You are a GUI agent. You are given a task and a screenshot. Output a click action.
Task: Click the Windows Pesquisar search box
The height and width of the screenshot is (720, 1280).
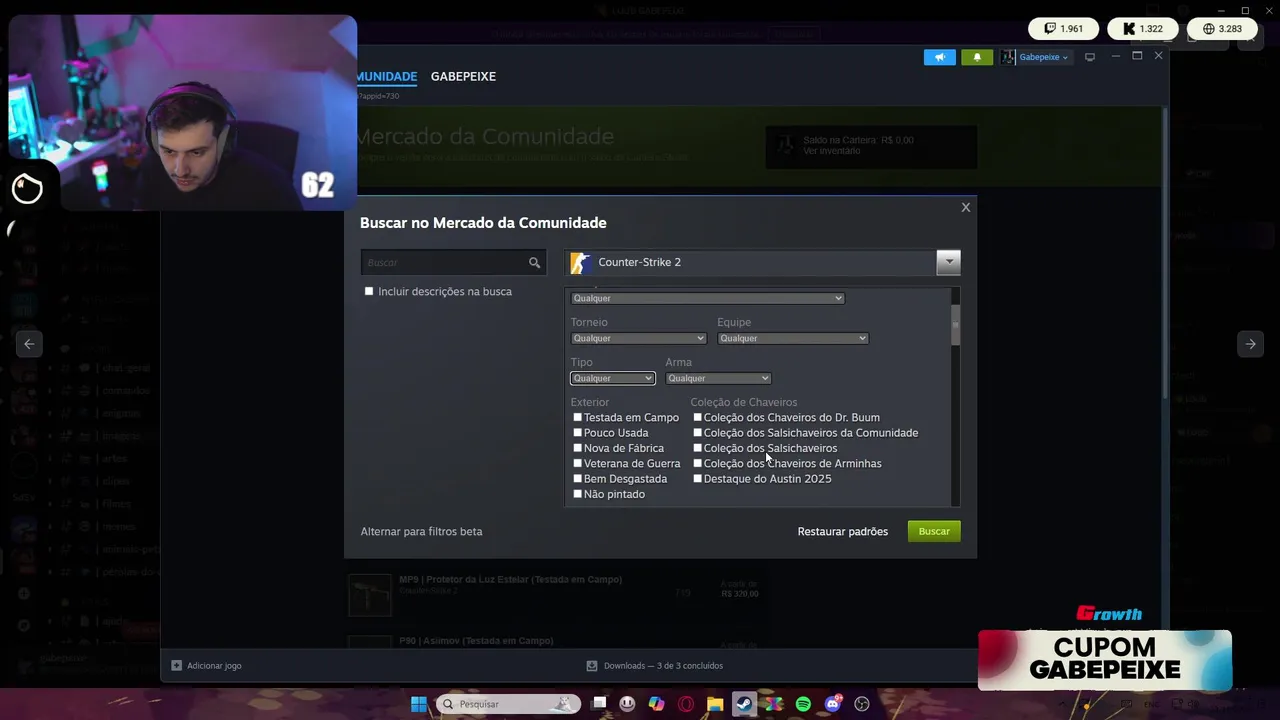[x=509, y=704]
